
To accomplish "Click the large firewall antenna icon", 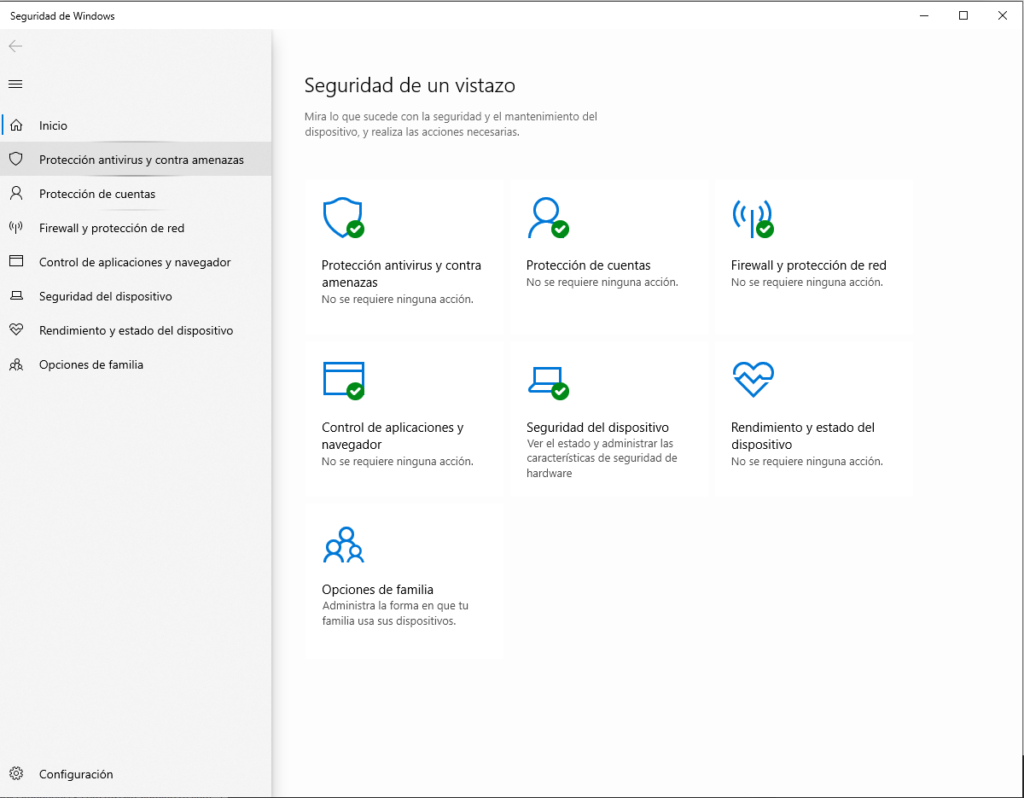I will coord(753,218).
